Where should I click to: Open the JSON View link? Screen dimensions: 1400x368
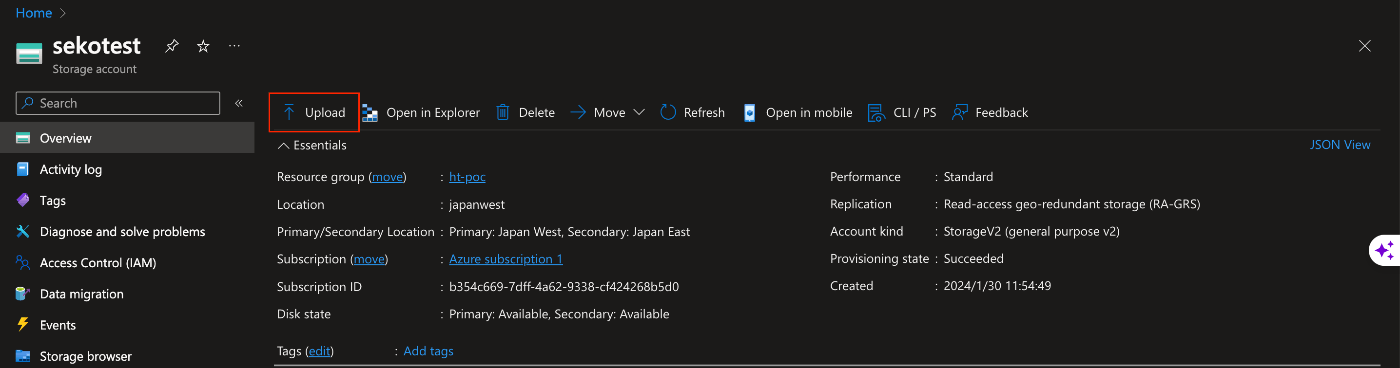click(x=1340, y=145)
